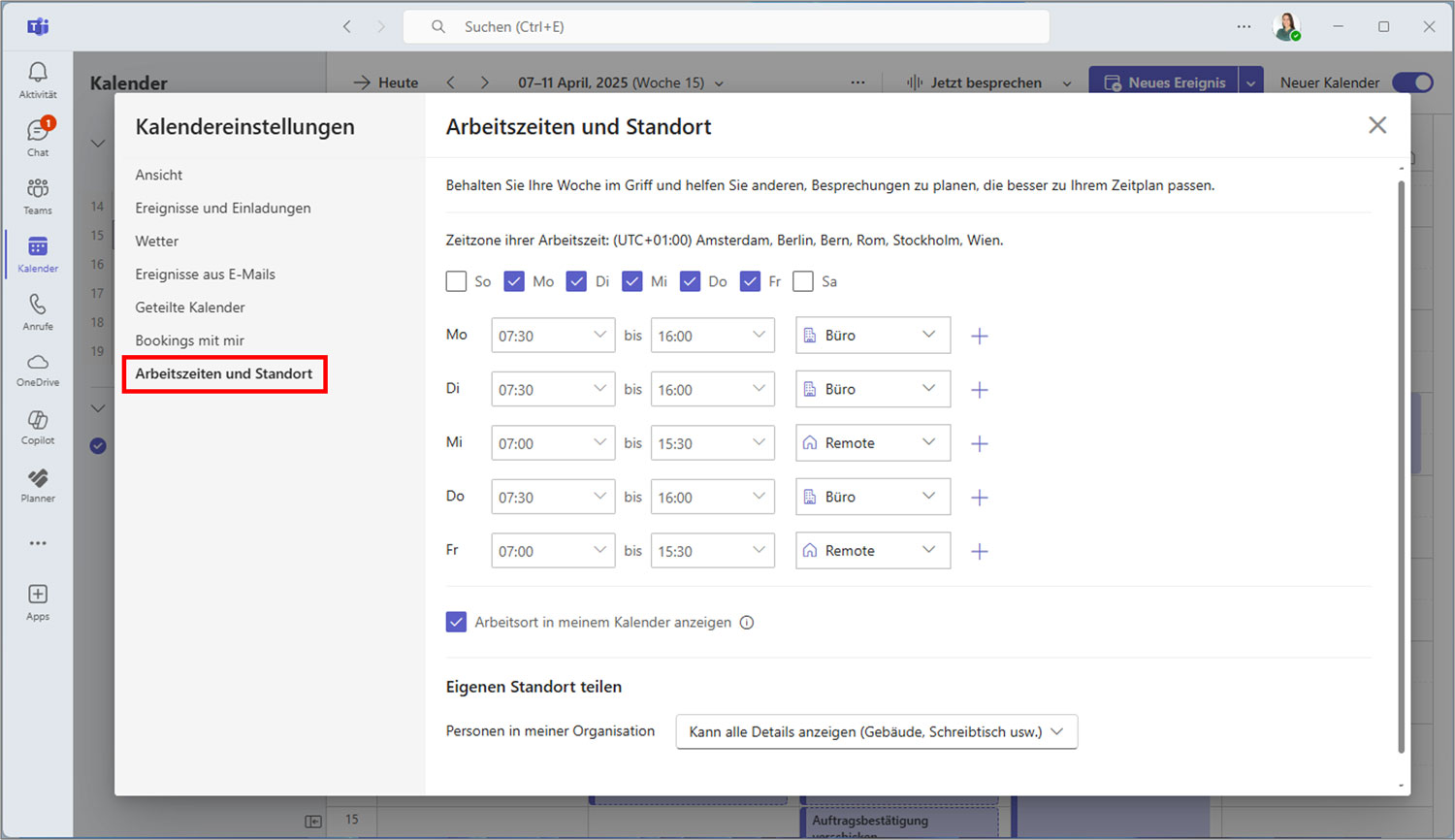This screenshot has width=1455, height=840.
Task: Open the Kann alle Details anzeigen dropdown
Action: coord(876,731)
